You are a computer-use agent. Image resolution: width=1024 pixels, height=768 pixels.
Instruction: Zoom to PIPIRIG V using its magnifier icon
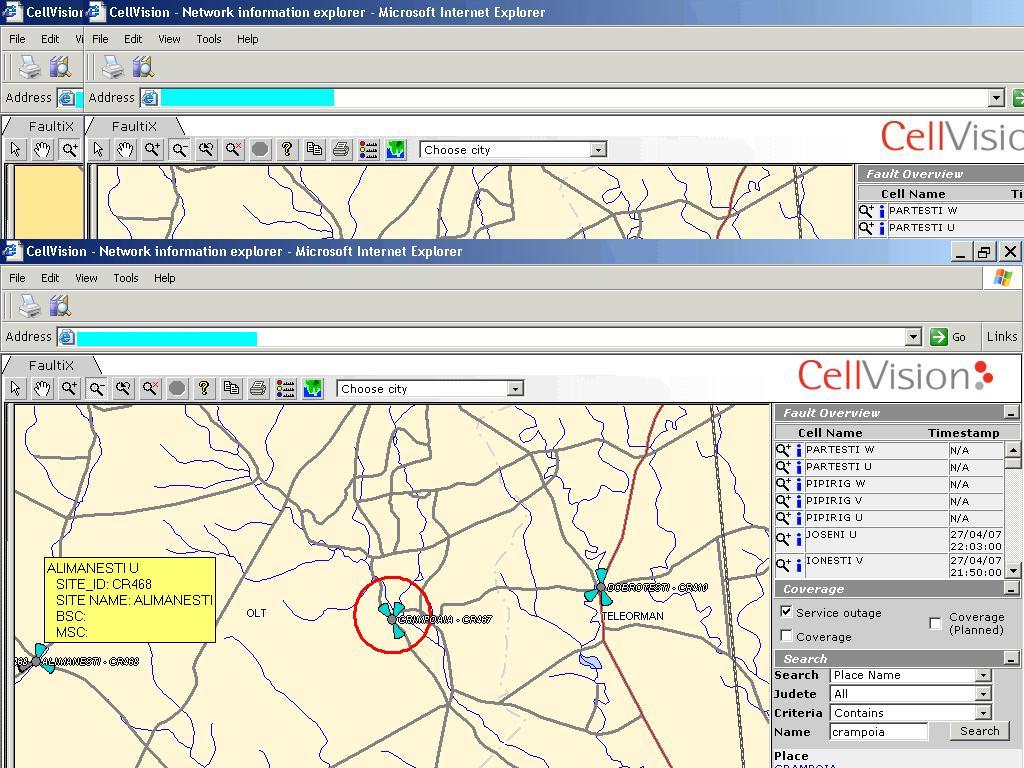click(782, 501)
